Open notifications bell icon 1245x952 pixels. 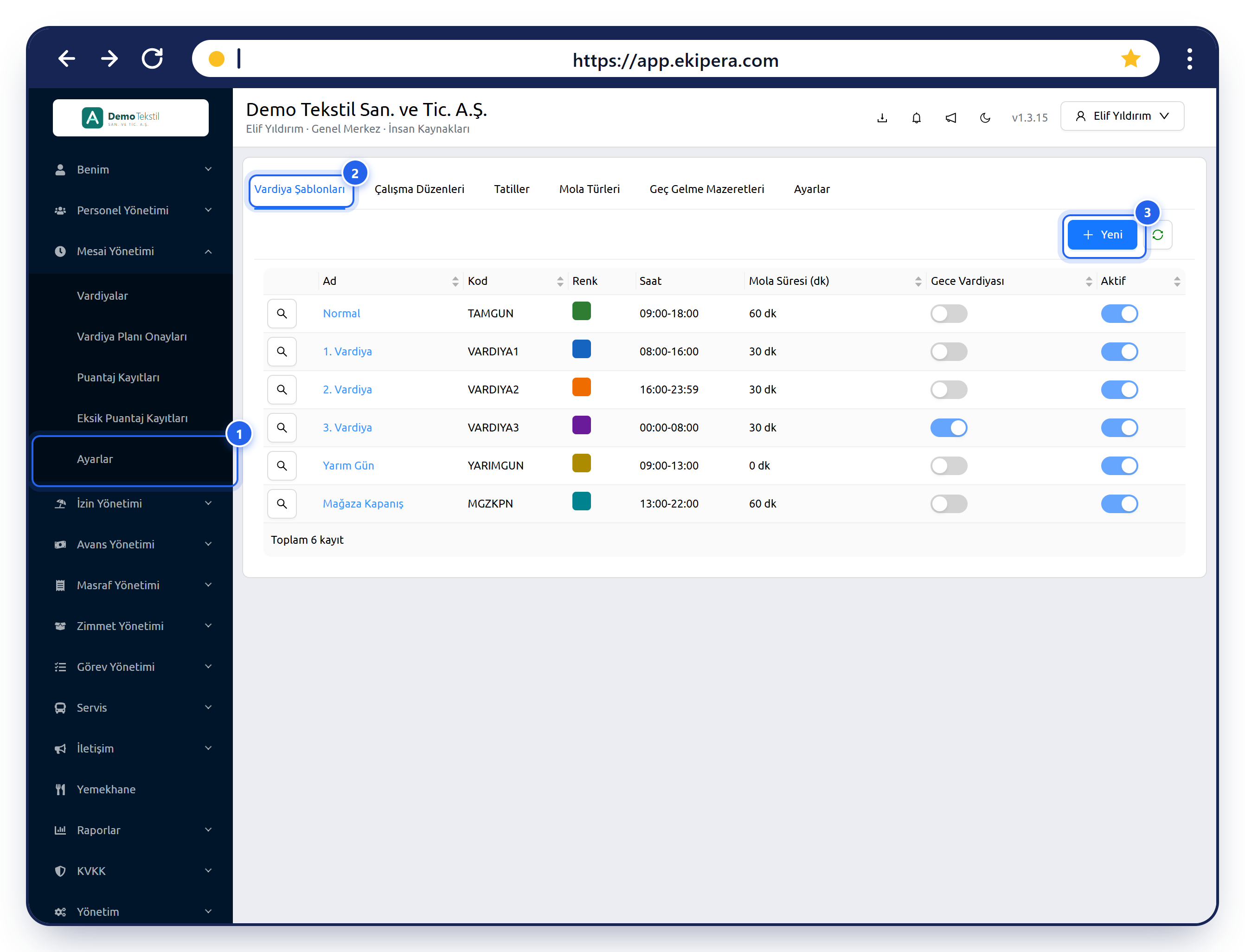[917, 118]
